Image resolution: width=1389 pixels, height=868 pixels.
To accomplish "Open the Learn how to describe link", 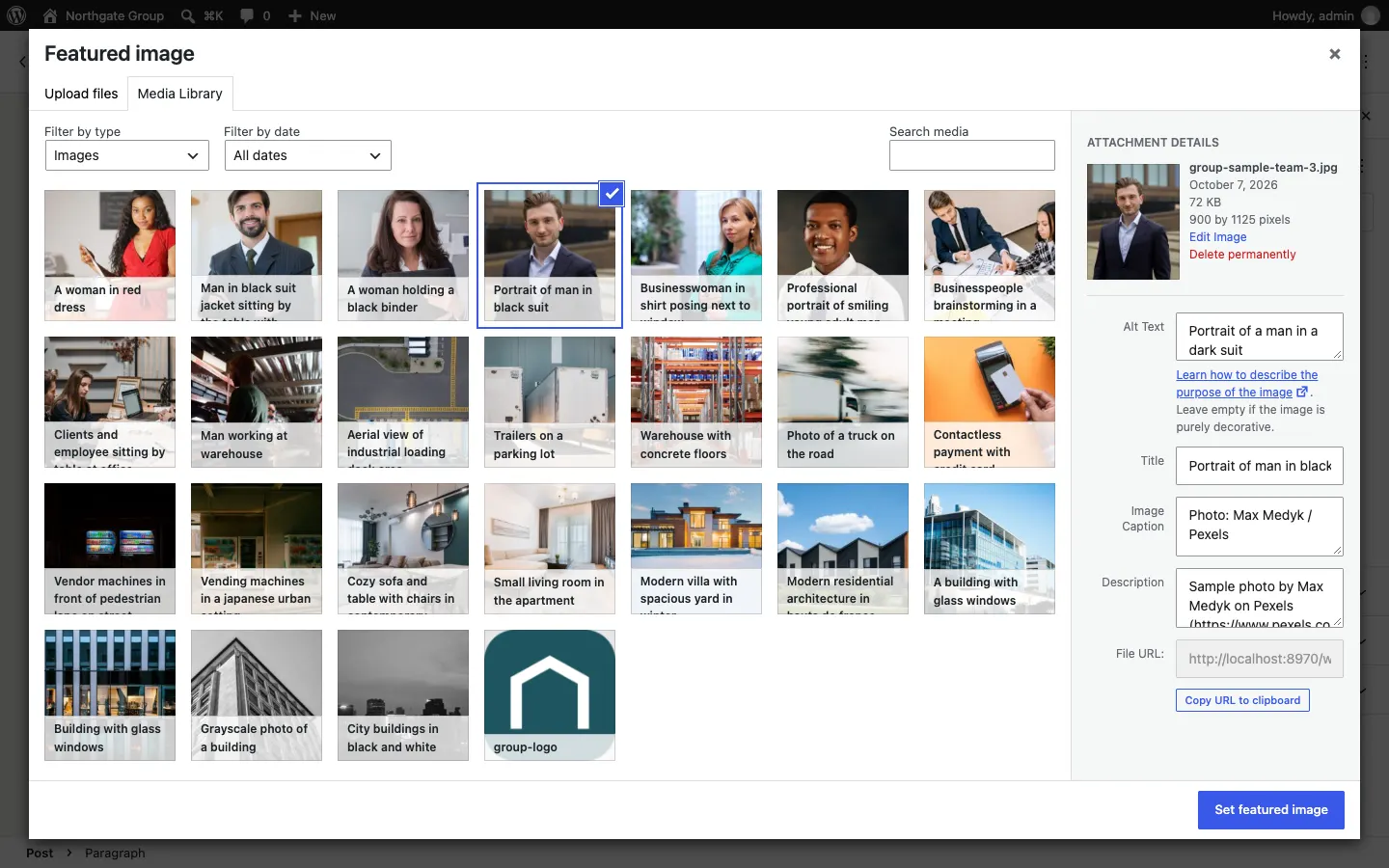I will (x=1246, y=384).
